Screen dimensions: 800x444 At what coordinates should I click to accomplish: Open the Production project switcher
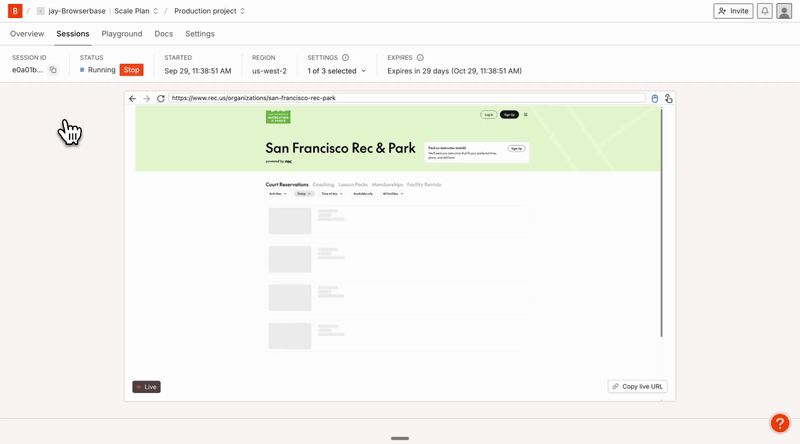pyautogui.click(x=209, y=11)
